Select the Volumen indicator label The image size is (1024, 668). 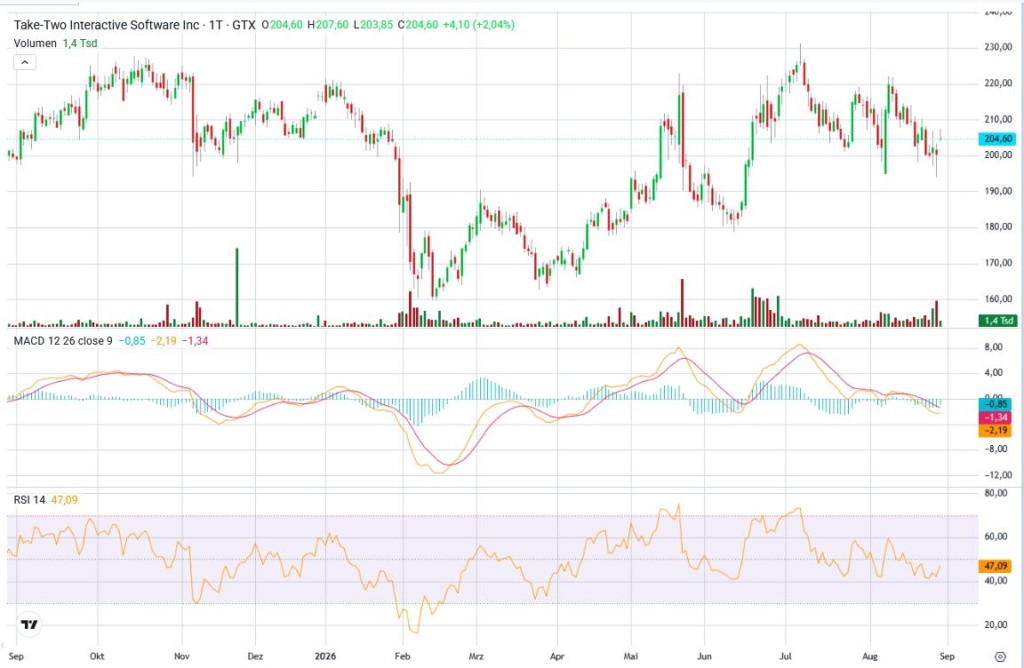pyautogui.click(x=35, y=43)
